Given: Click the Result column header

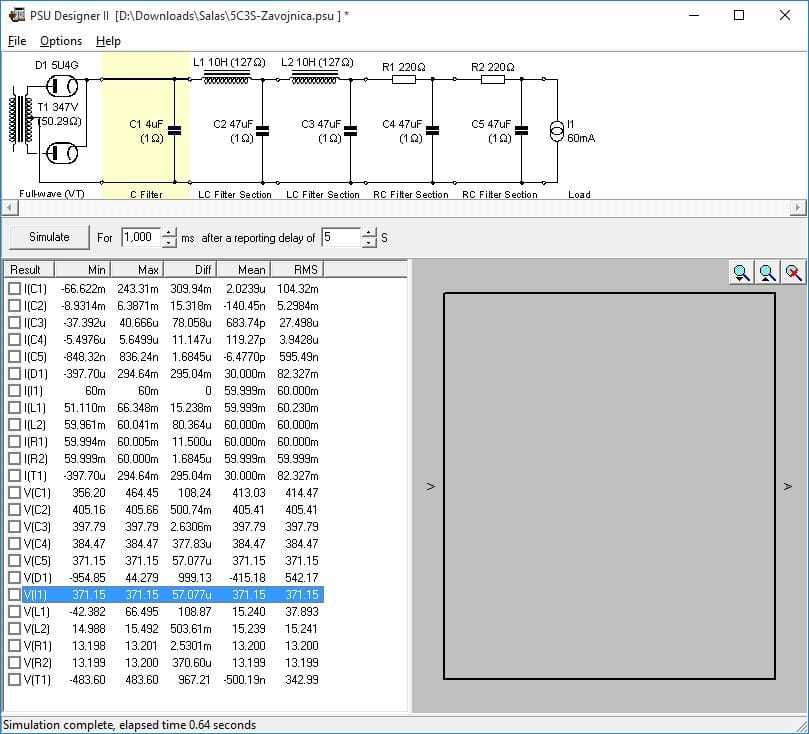Looking at the screenshot, I should point(29,270).
